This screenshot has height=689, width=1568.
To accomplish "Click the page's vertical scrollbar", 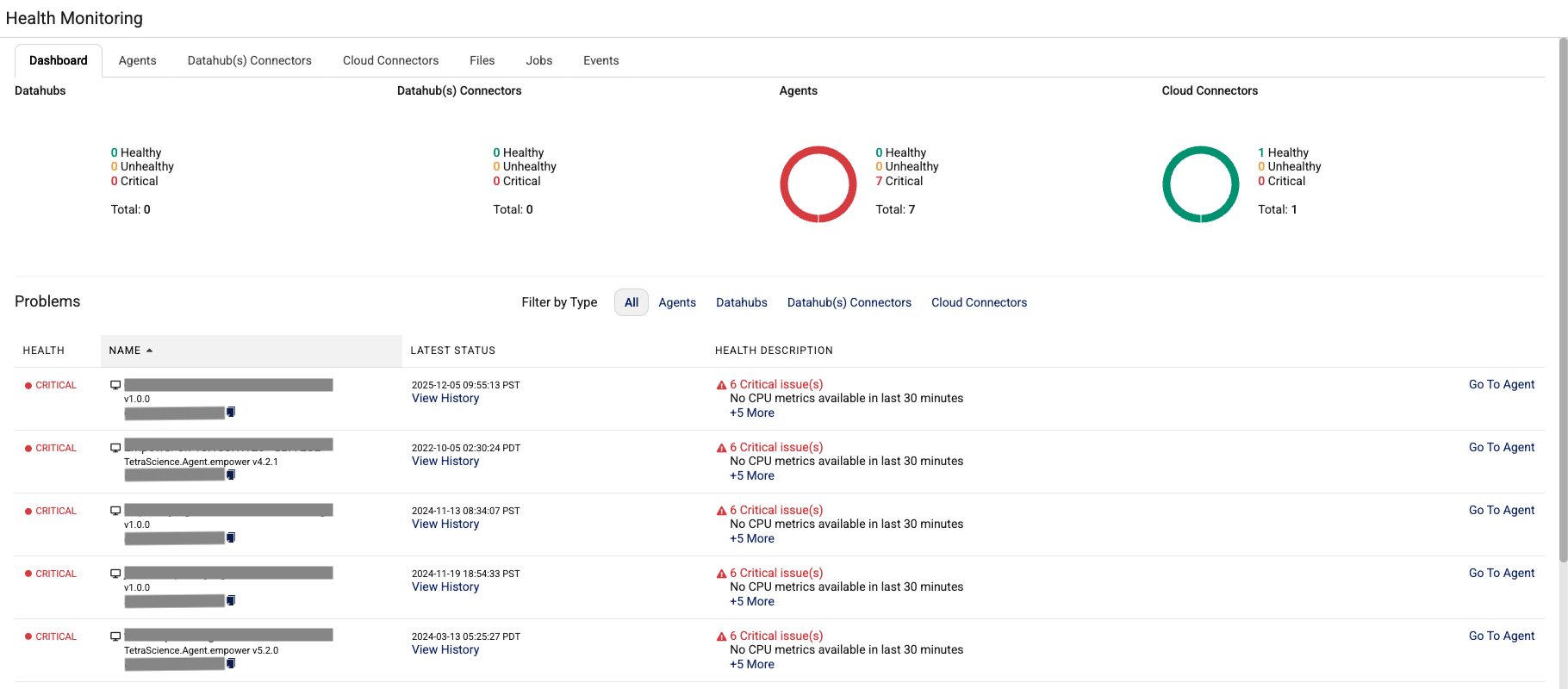I will 1563,301.
